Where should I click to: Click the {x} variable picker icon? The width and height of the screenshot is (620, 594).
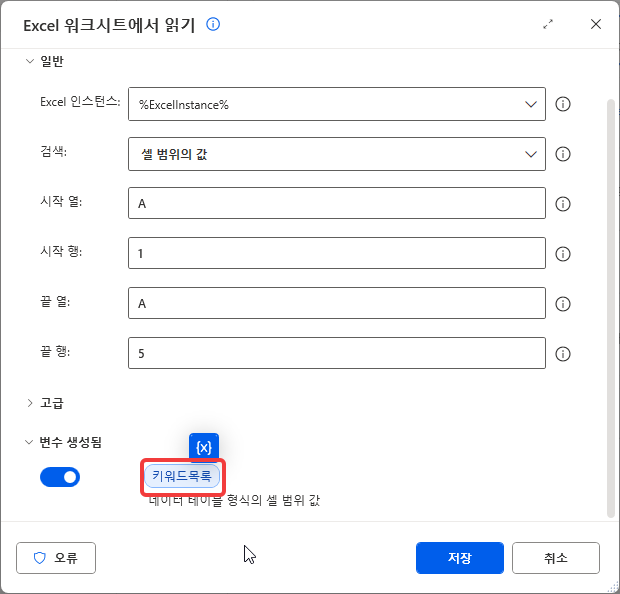tap(204, 448)
